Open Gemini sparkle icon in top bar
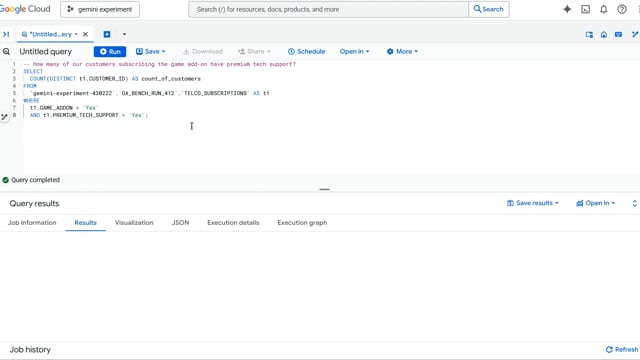This screenshot has height=360, width=640. click(x=567, y=9)
